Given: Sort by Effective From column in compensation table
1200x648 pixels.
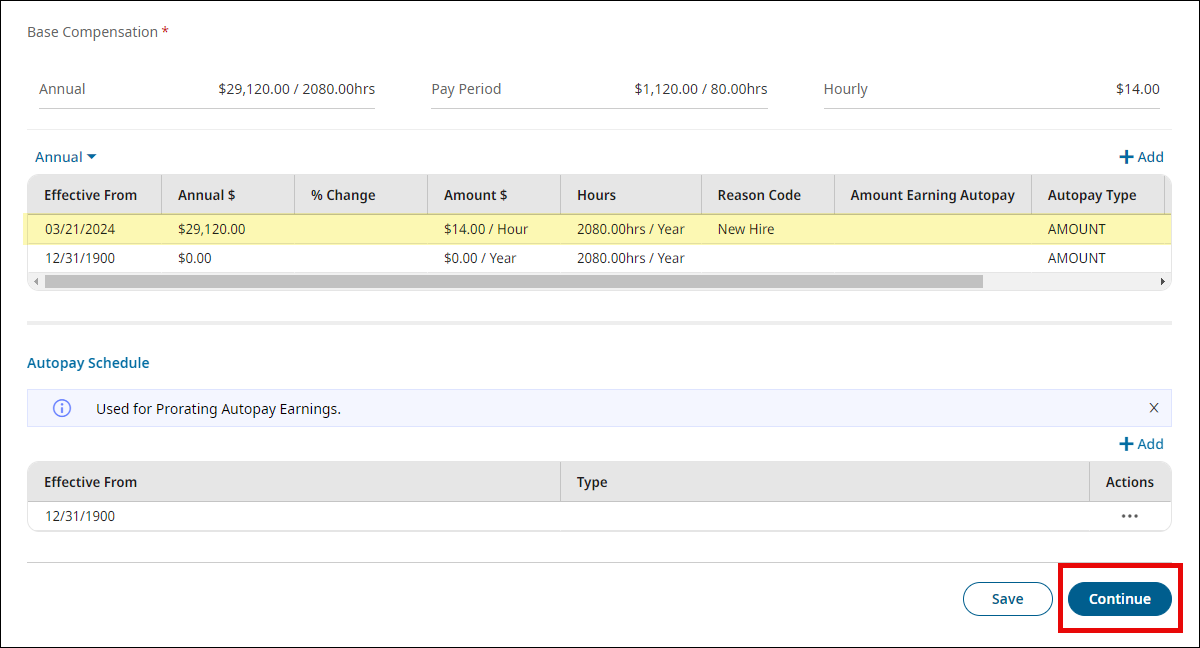Looking at the screenshot, I should 90,195.
